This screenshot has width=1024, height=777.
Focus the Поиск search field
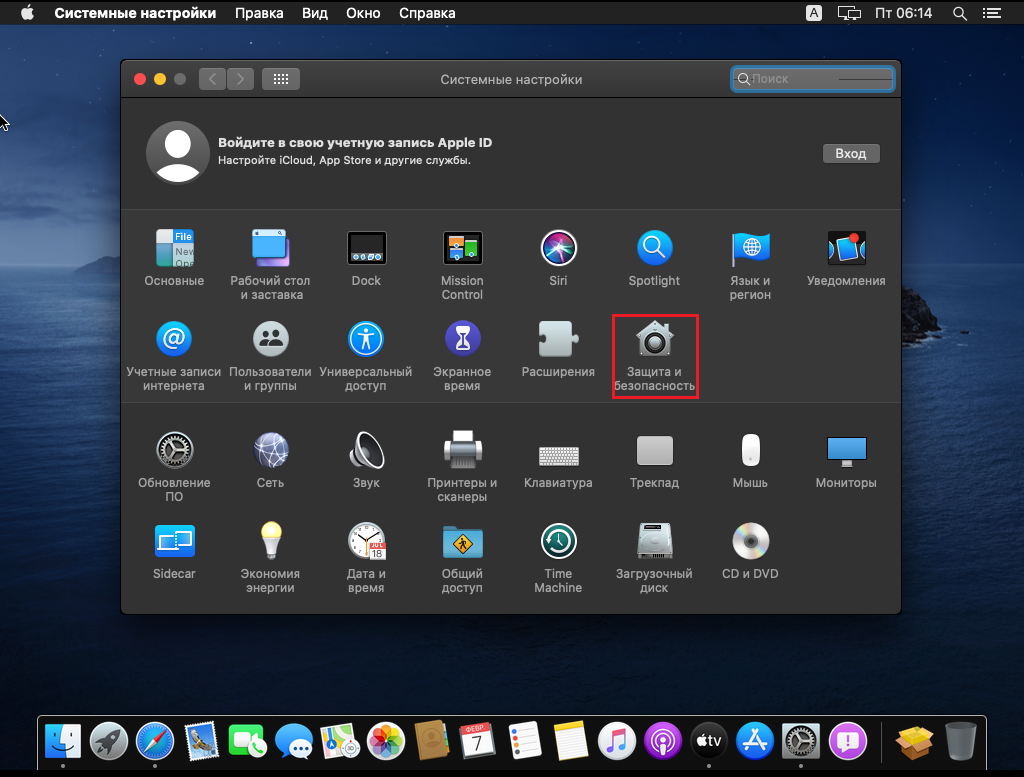pyautogui.click(x=812, y=79)
